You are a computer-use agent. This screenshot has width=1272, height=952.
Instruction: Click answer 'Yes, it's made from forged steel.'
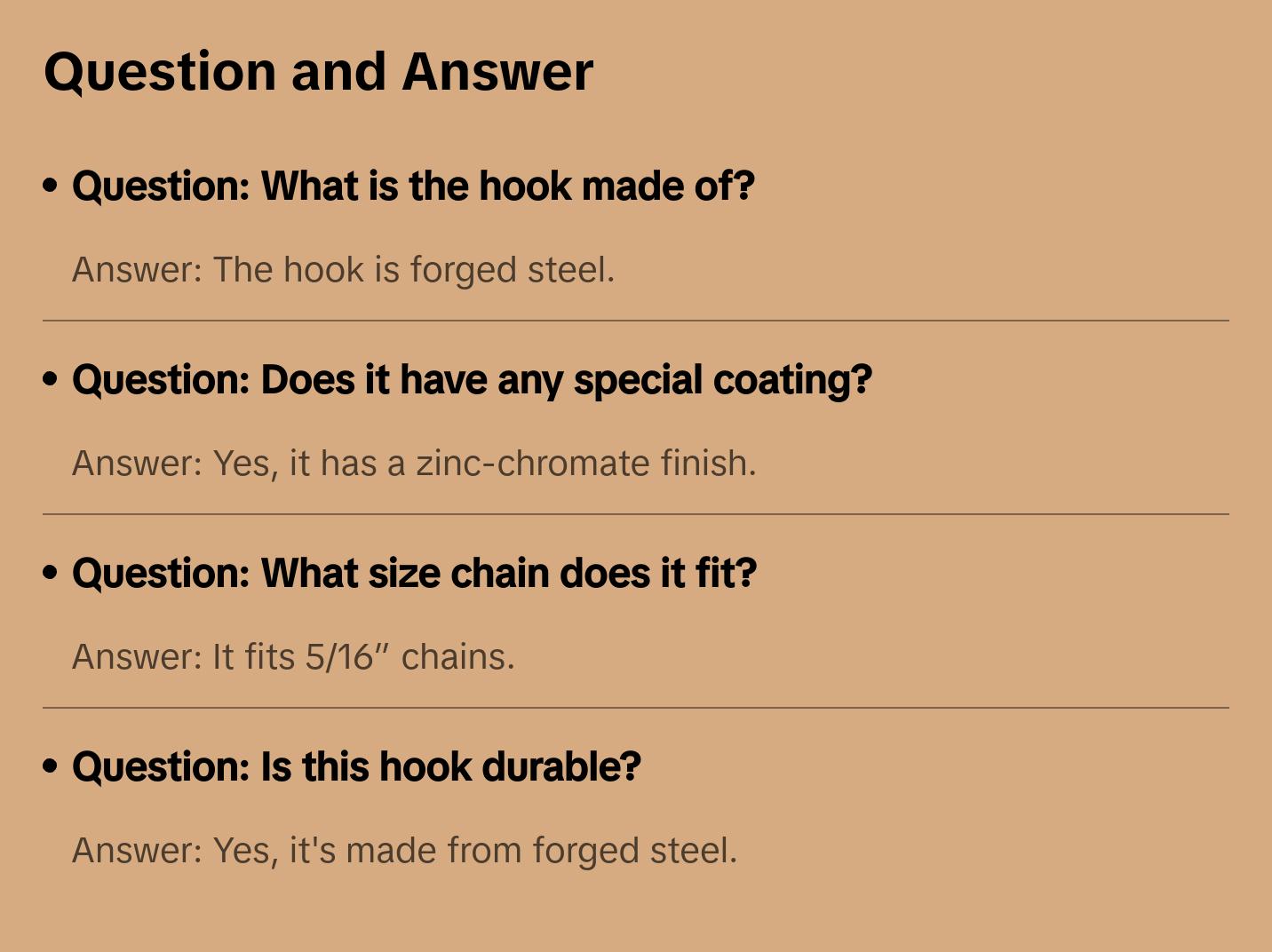point(404,851)
